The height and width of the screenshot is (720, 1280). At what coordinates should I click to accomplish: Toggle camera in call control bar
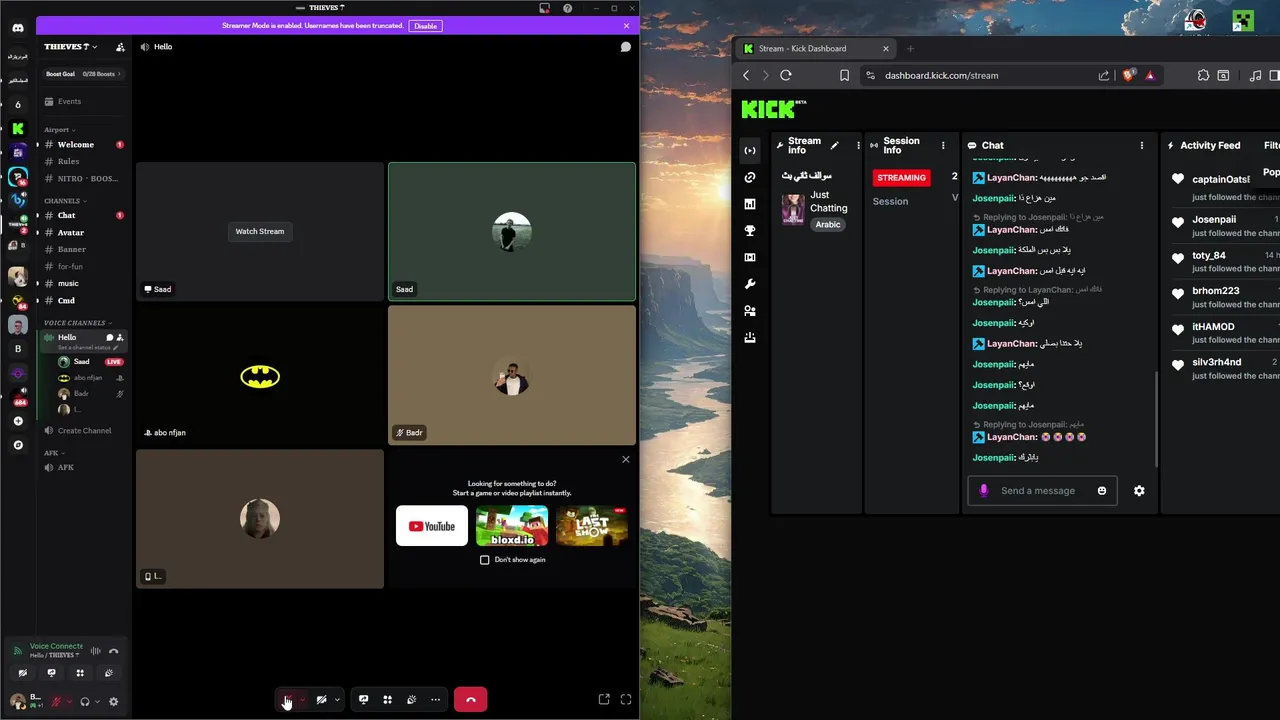(x=321, y=700)
